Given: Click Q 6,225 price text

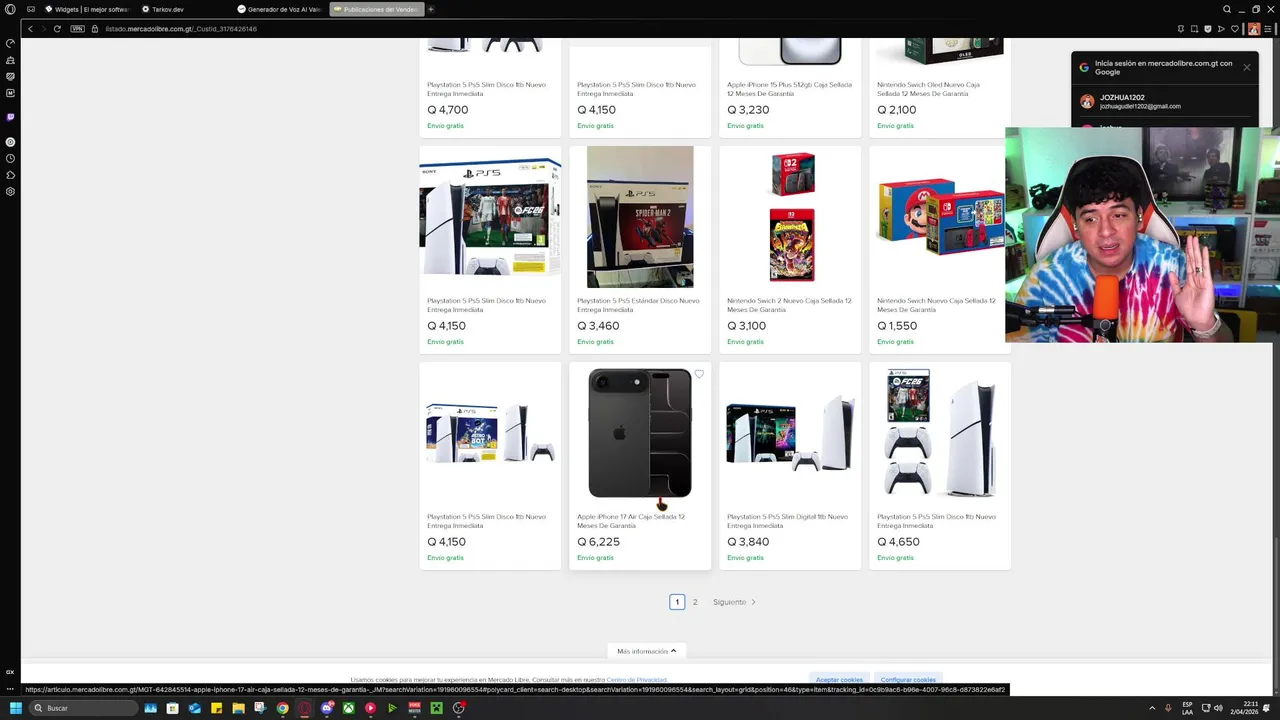Looking at the screenshot, I should [598, 542].
